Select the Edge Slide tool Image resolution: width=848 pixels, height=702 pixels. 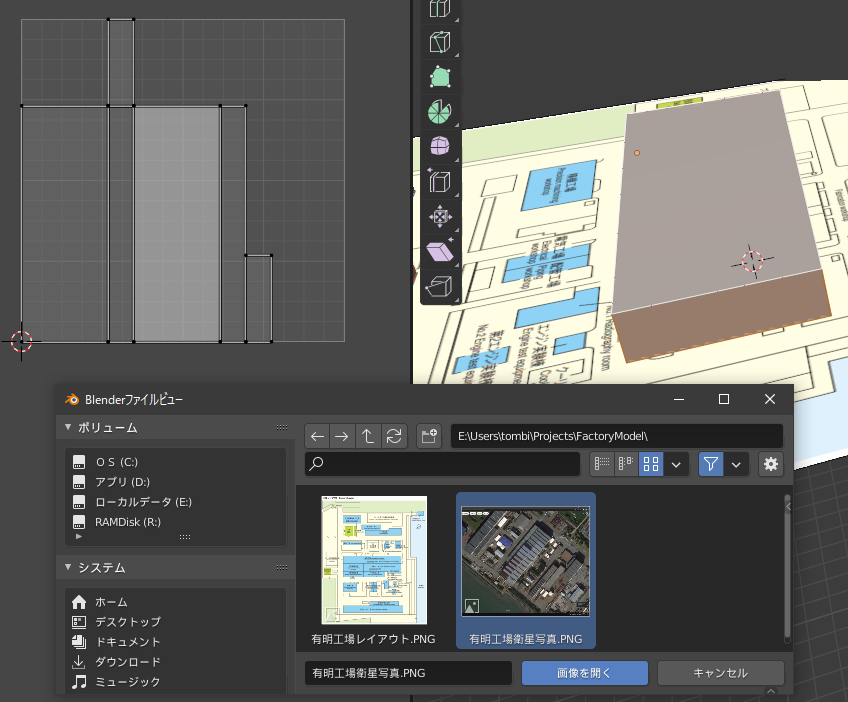pyautogui.click(x=438, y=181)
